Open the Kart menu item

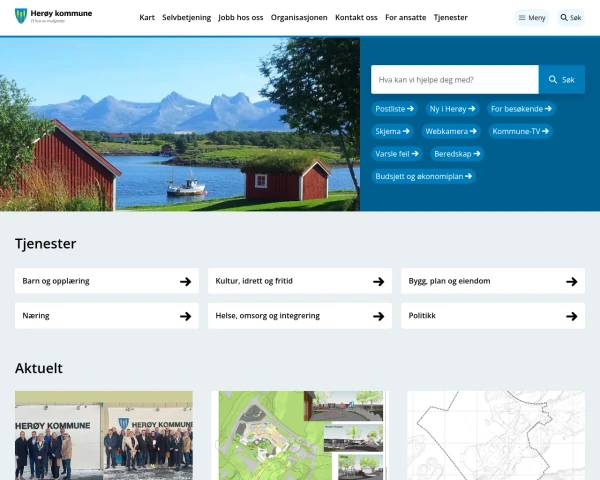[147, 18]
